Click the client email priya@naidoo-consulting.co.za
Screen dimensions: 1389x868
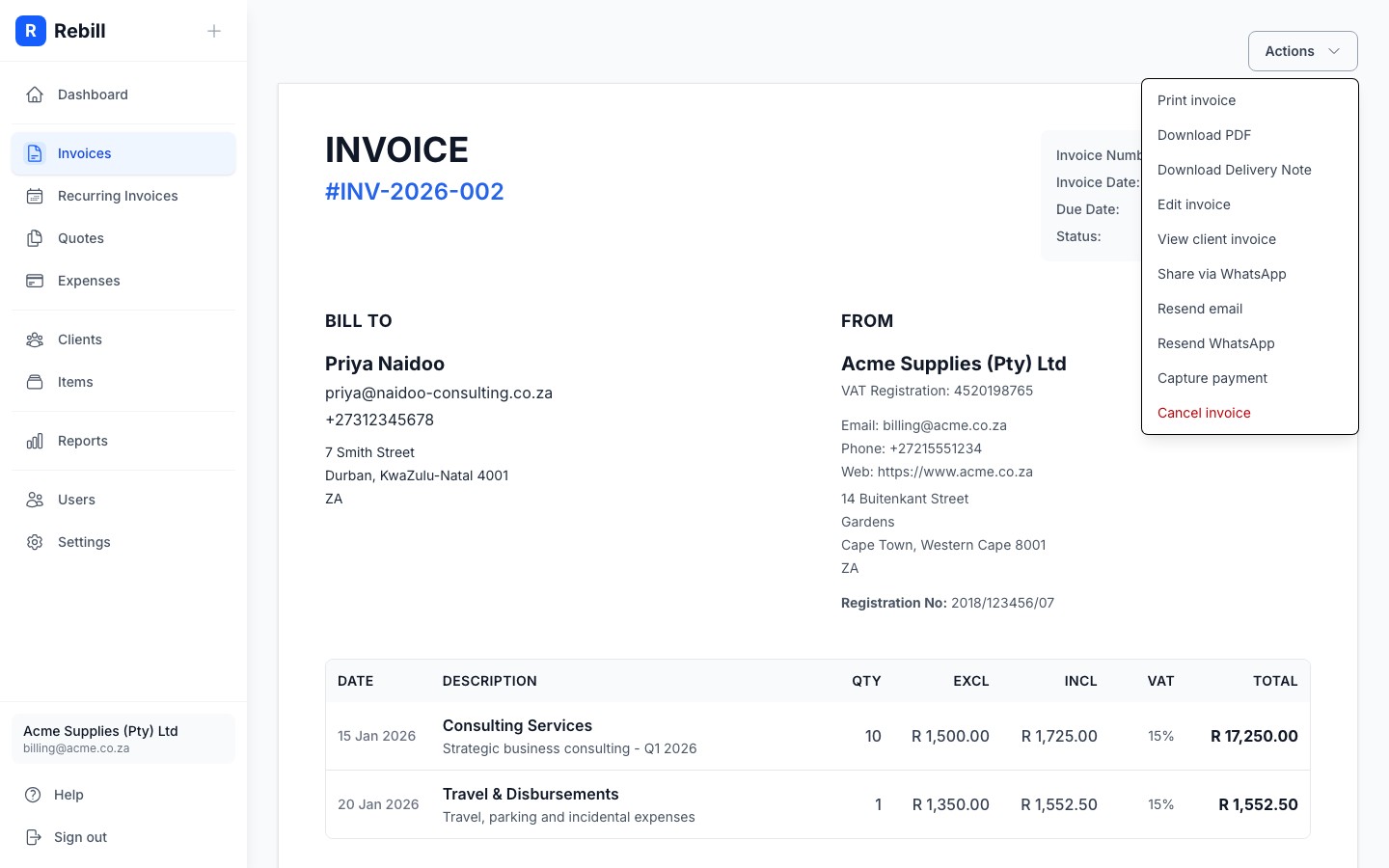pyautogui.click(x=439, y=393)
